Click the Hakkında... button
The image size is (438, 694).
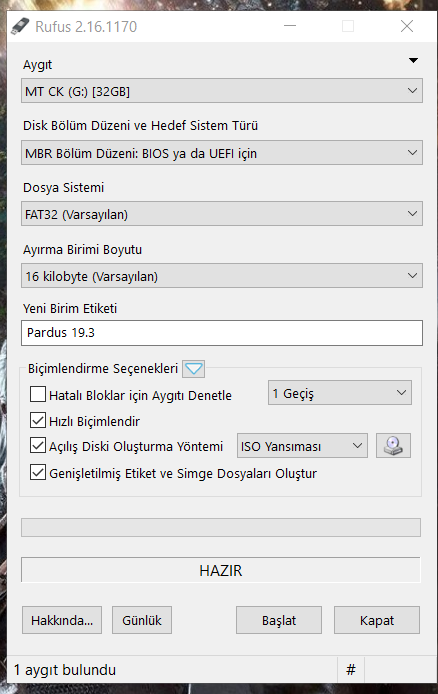pos(62,620)
